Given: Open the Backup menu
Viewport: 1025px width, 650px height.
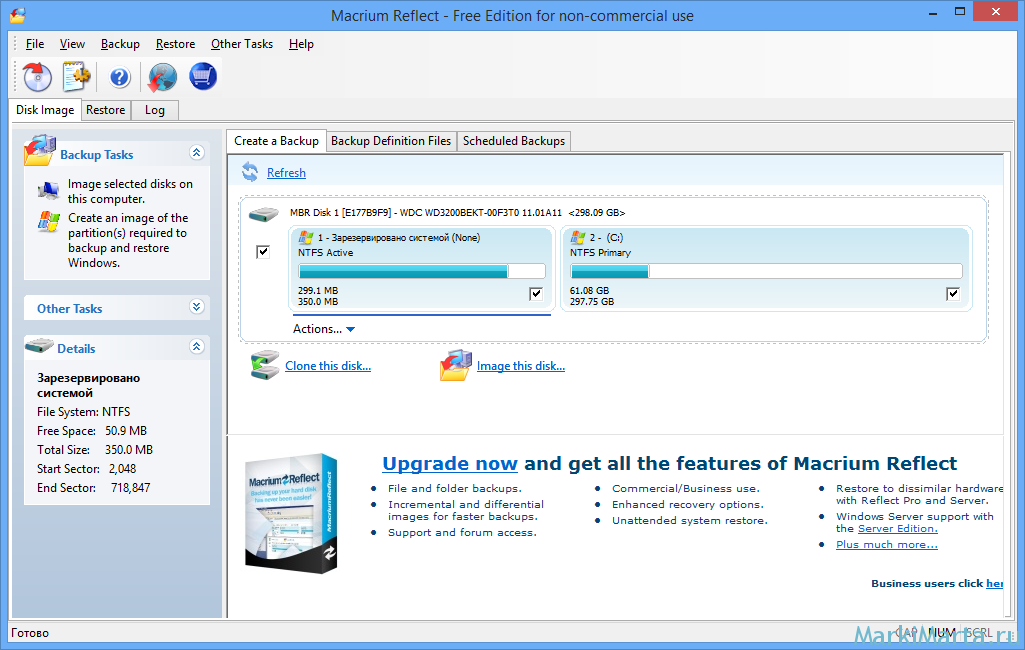Looking at the screenshot, I should (120, 44).
